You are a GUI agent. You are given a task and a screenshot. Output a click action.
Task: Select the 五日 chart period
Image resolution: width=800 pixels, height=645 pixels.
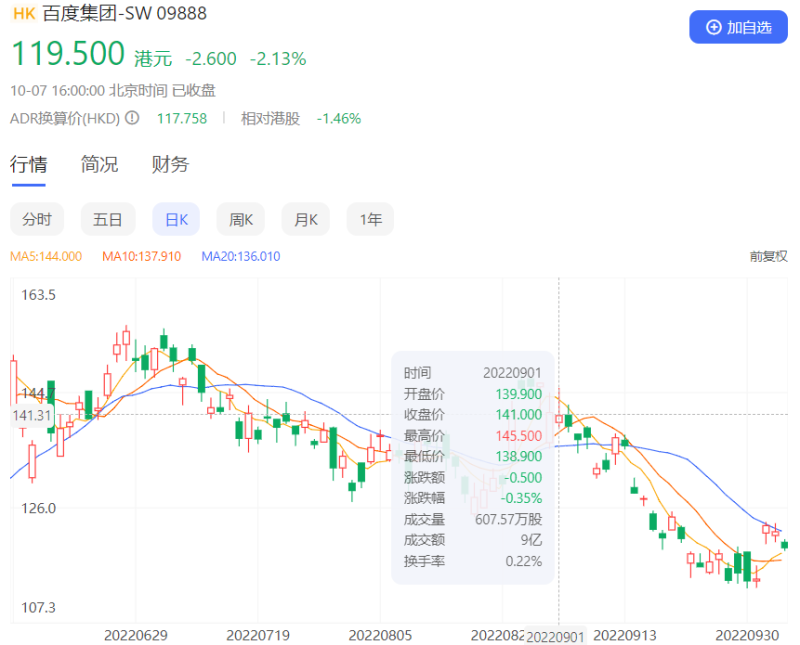click(x=108, y=219)
